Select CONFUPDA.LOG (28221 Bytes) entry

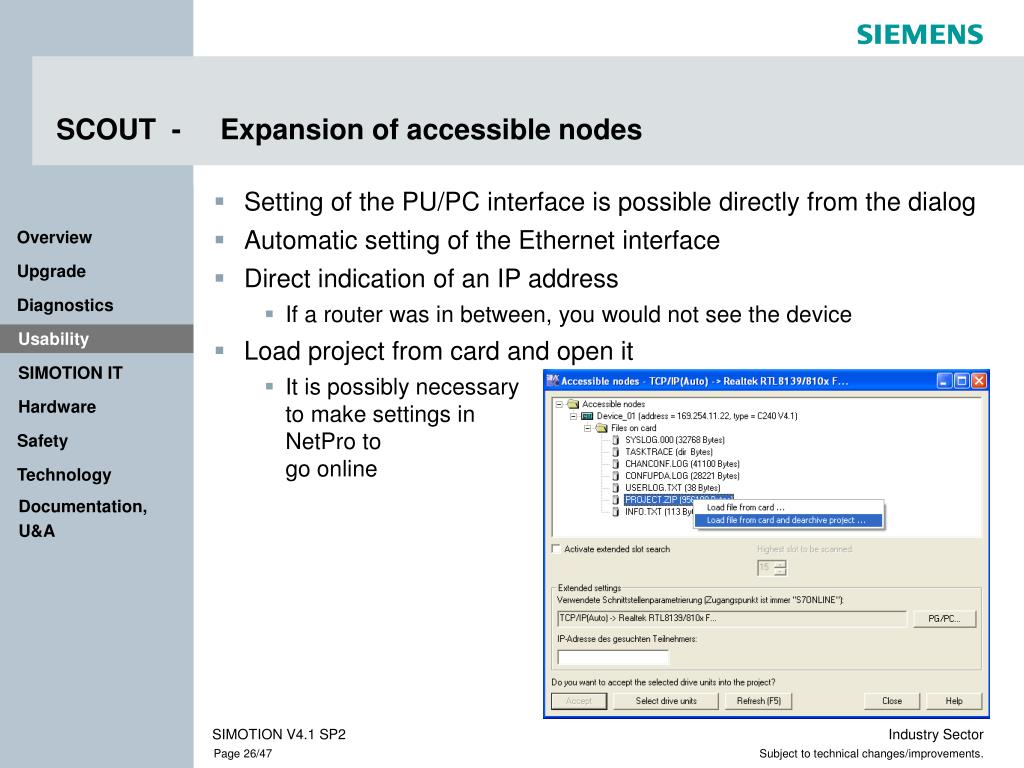click(682, 476)
